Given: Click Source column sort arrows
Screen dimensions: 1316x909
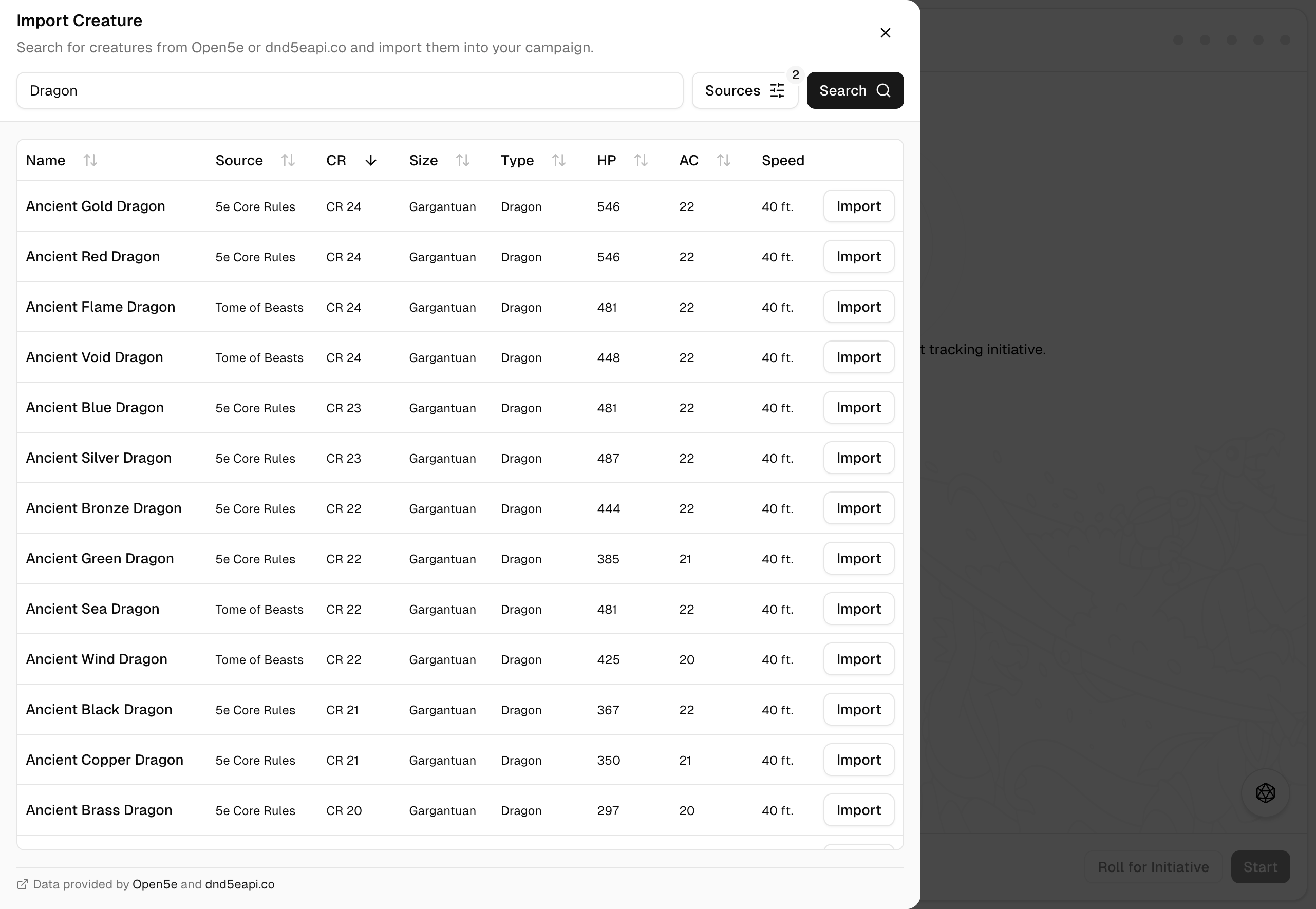Looking at the screenshot, I should (x=288, y=161).
